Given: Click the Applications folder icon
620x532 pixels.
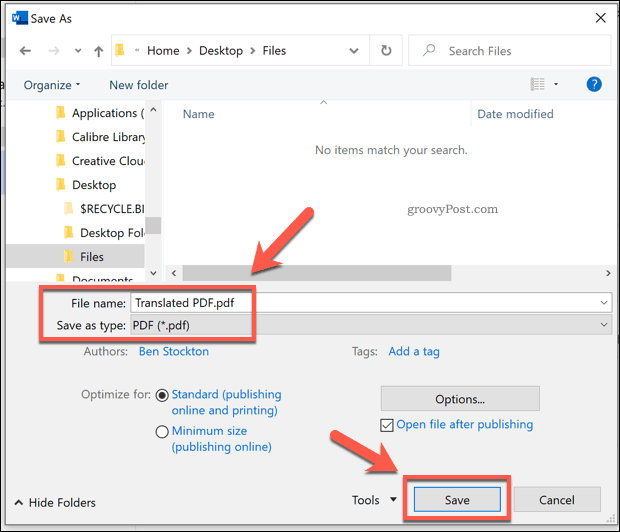Looking at the screenshot, I should tap(60, 113).
